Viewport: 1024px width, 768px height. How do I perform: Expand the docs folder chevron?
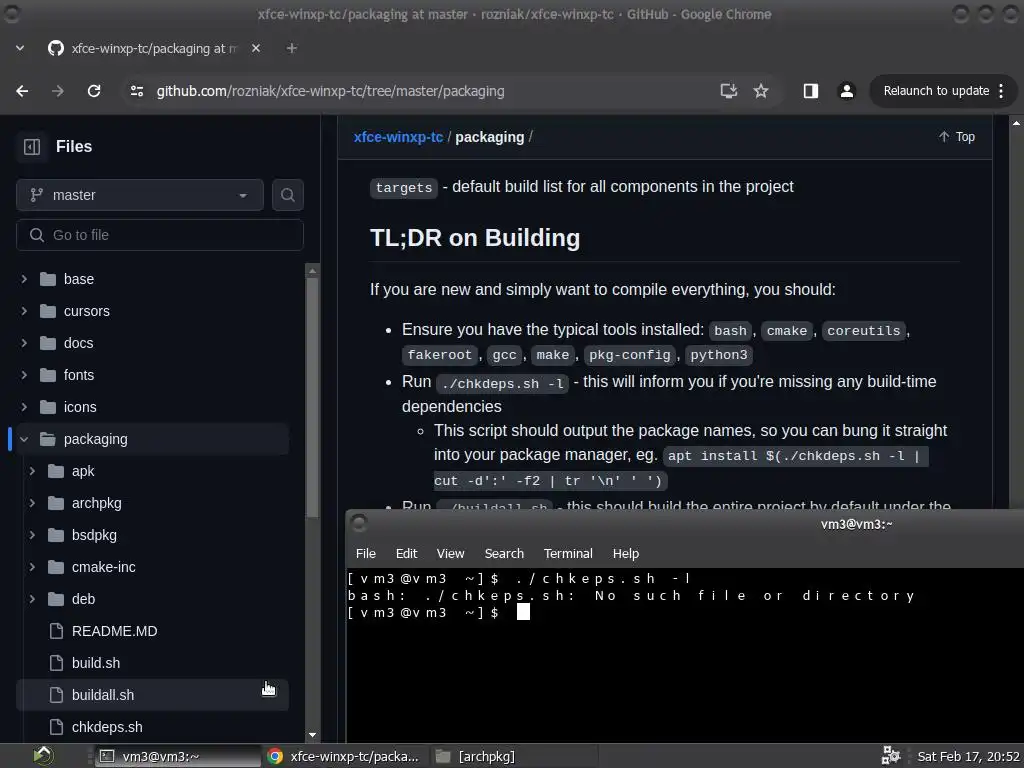[x=24, y=343]
